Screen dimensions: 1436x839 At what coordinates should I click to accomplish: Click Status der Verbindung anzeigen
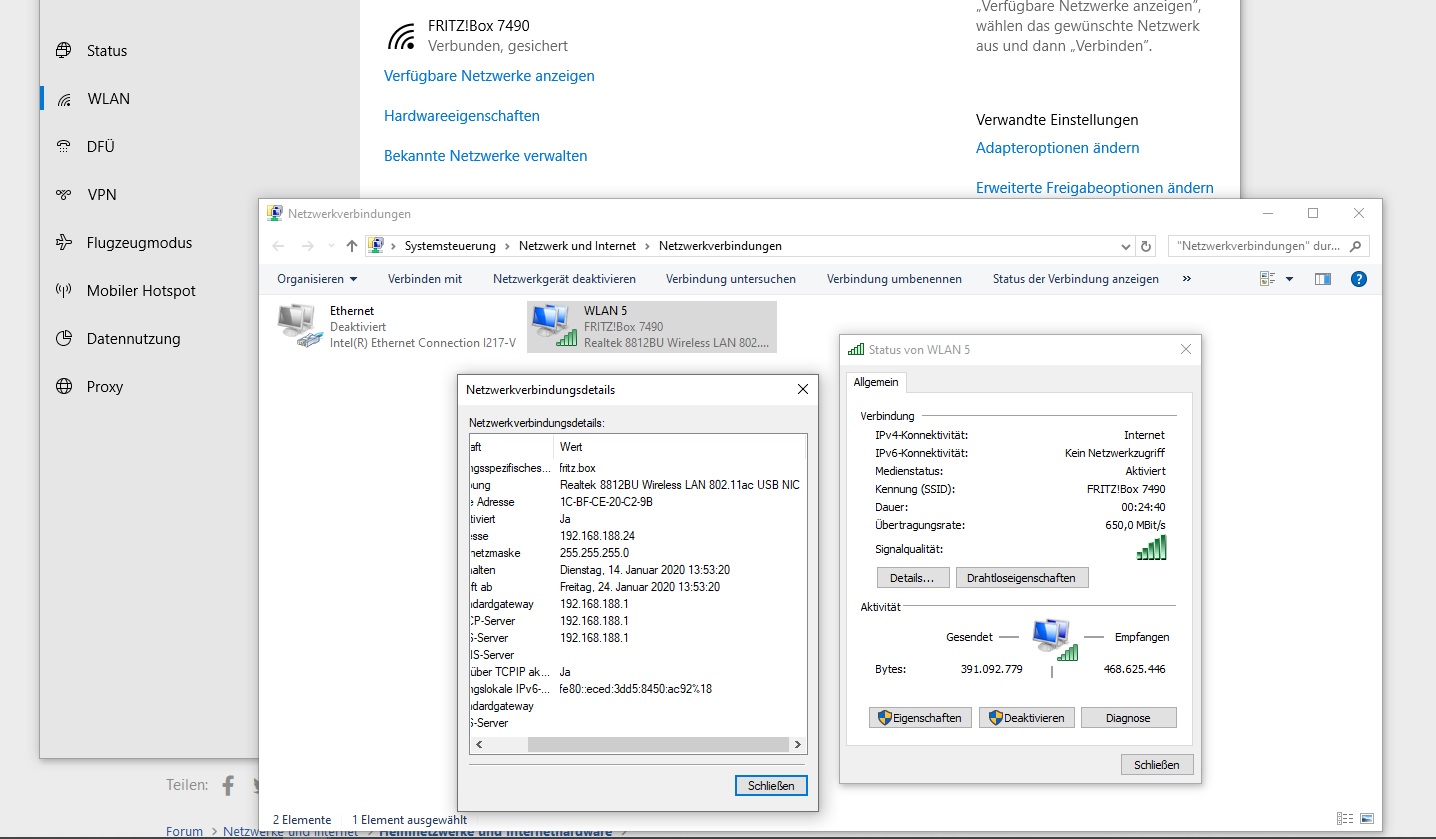pos(1076,279)
